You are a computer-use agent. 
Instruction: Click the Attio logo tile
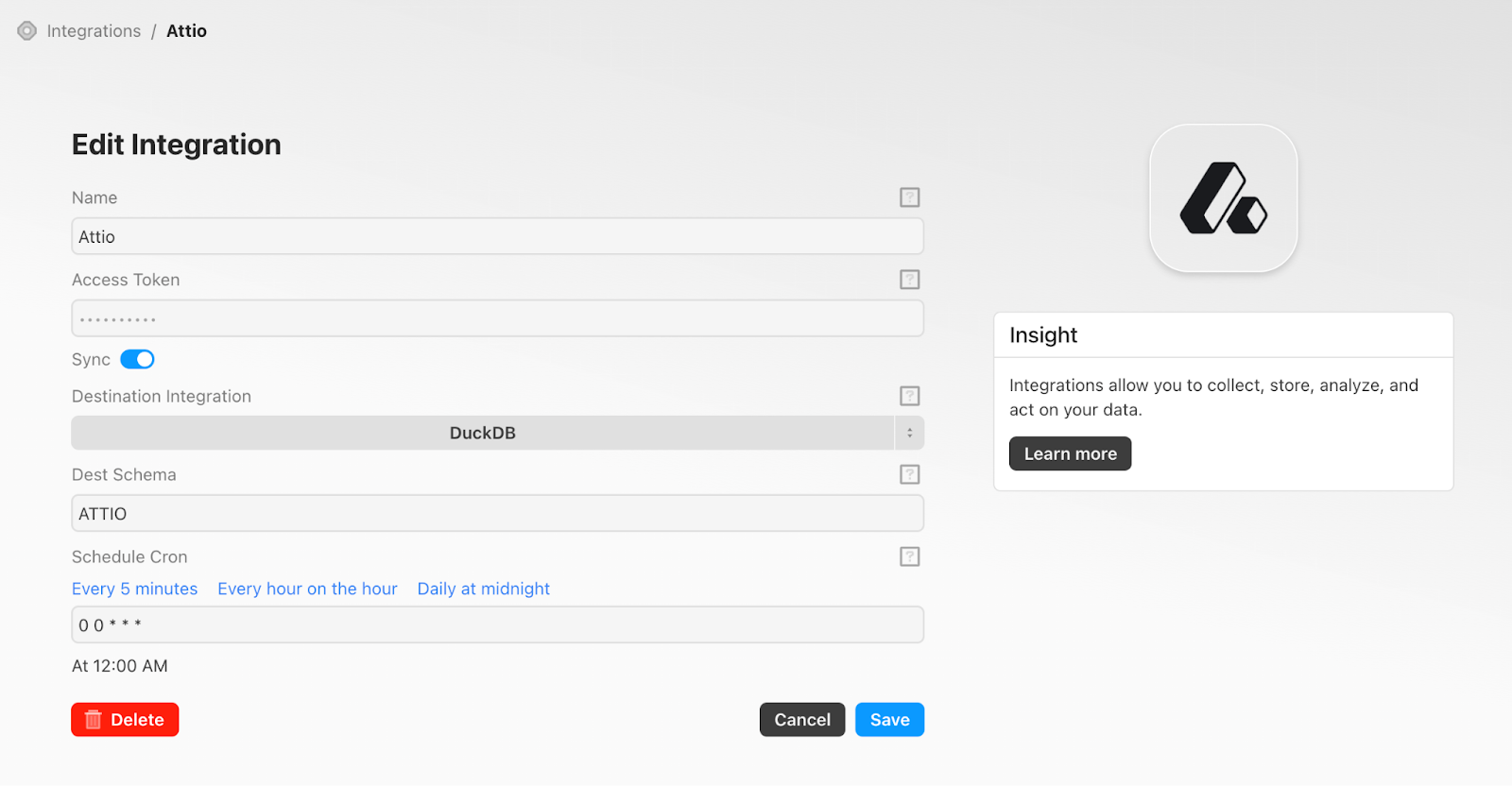pos(1223,198)
